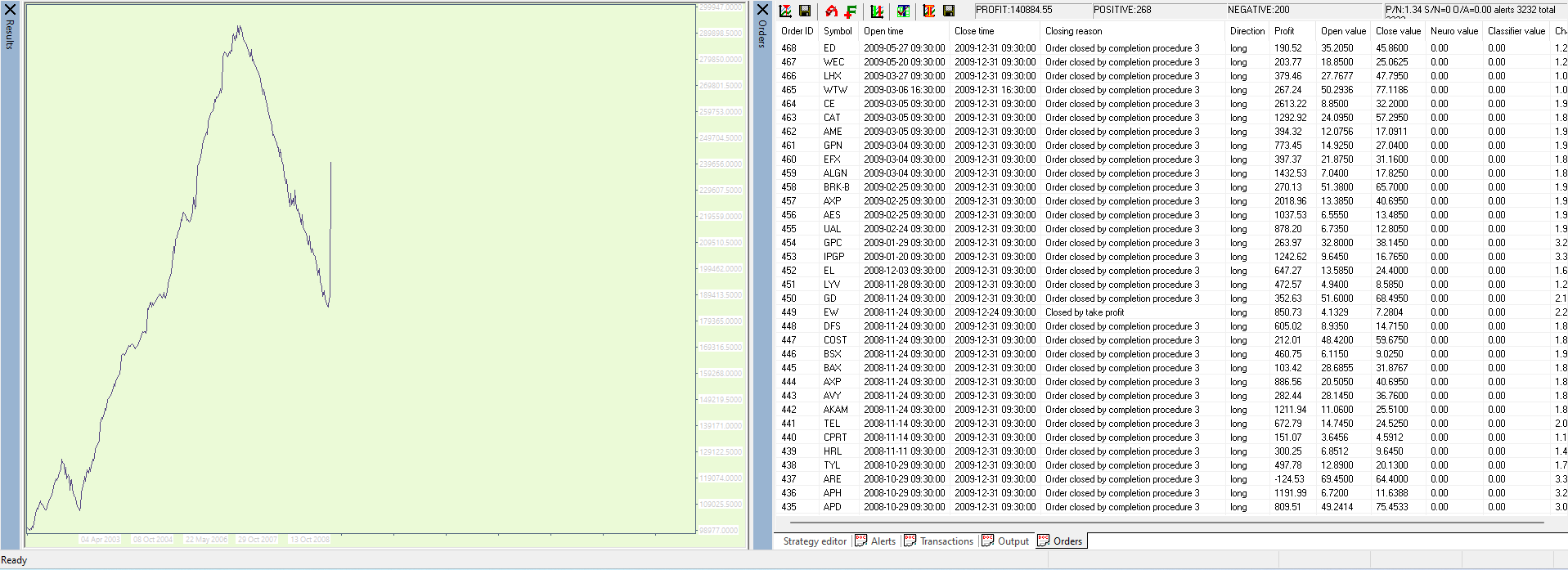
Task: Click the green bar chart toolbar icon
Action: pos(877,11)
